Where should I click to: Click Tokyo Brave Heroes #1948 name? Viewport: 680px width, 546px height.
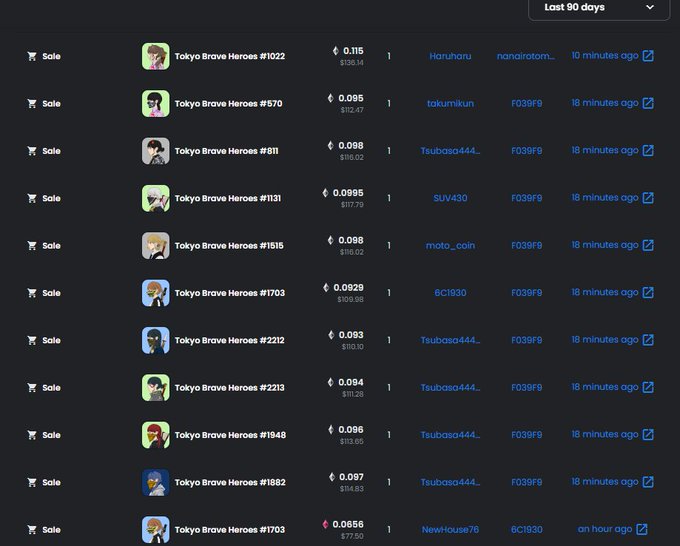click(230, 435)
